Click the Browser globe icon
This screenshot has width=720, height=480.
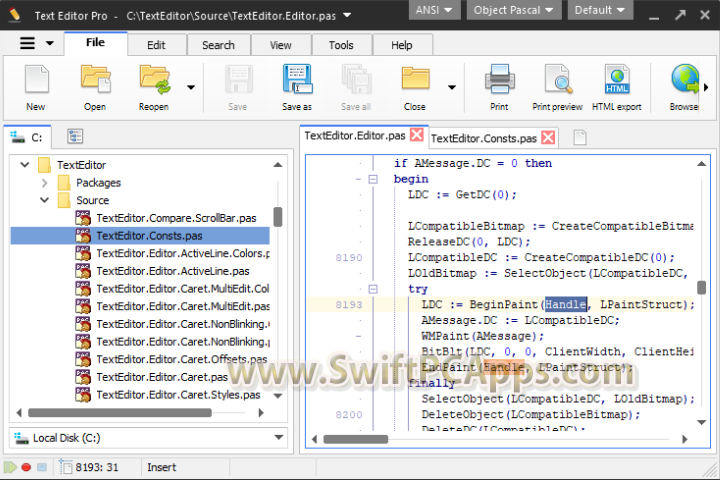[x=684, y=79]
